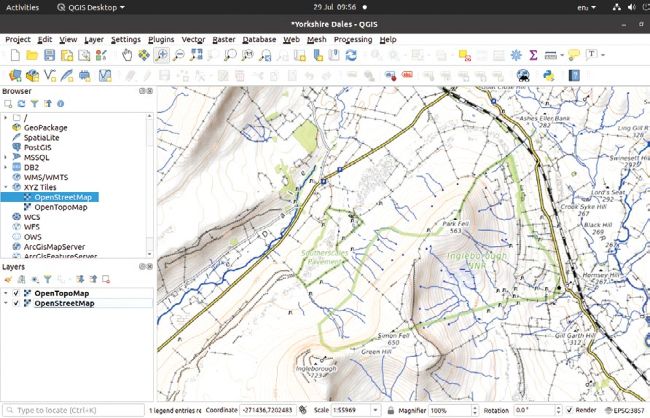Click the Pan Map hand tool
Screen dimensions: 650x418
click(128, 55)
